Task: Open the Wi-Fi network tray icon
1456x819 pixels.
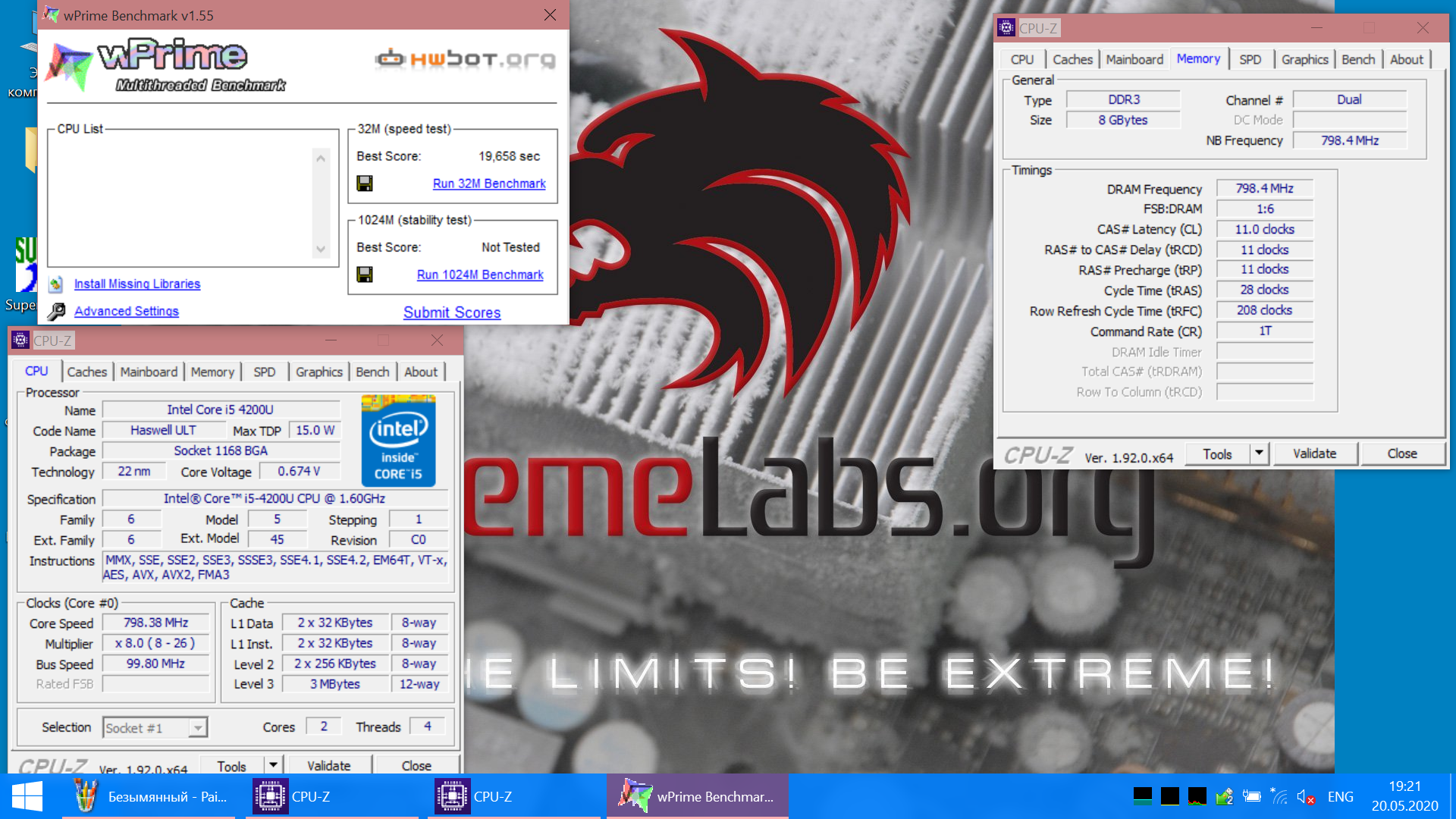Action: (1279, 796)
